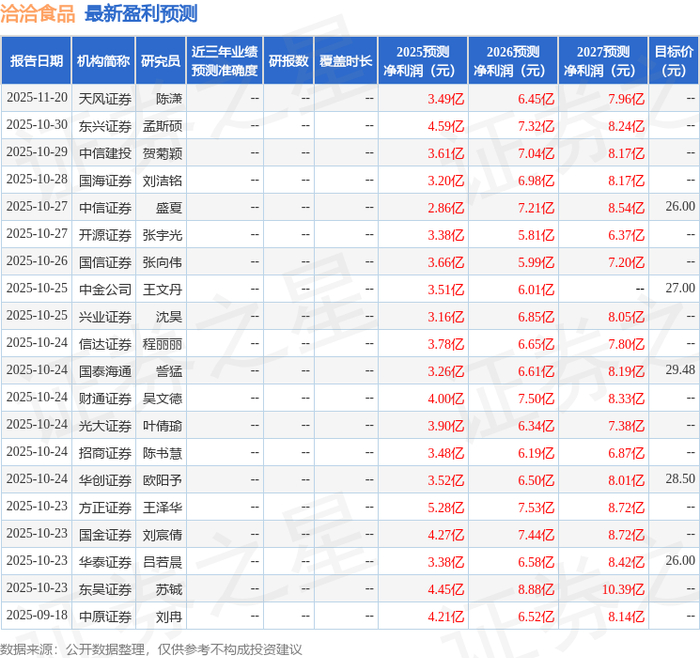This screenshot has width=700, height=658.
Task: Click the 洽洽食品 title text
Action: pos(38,13)
